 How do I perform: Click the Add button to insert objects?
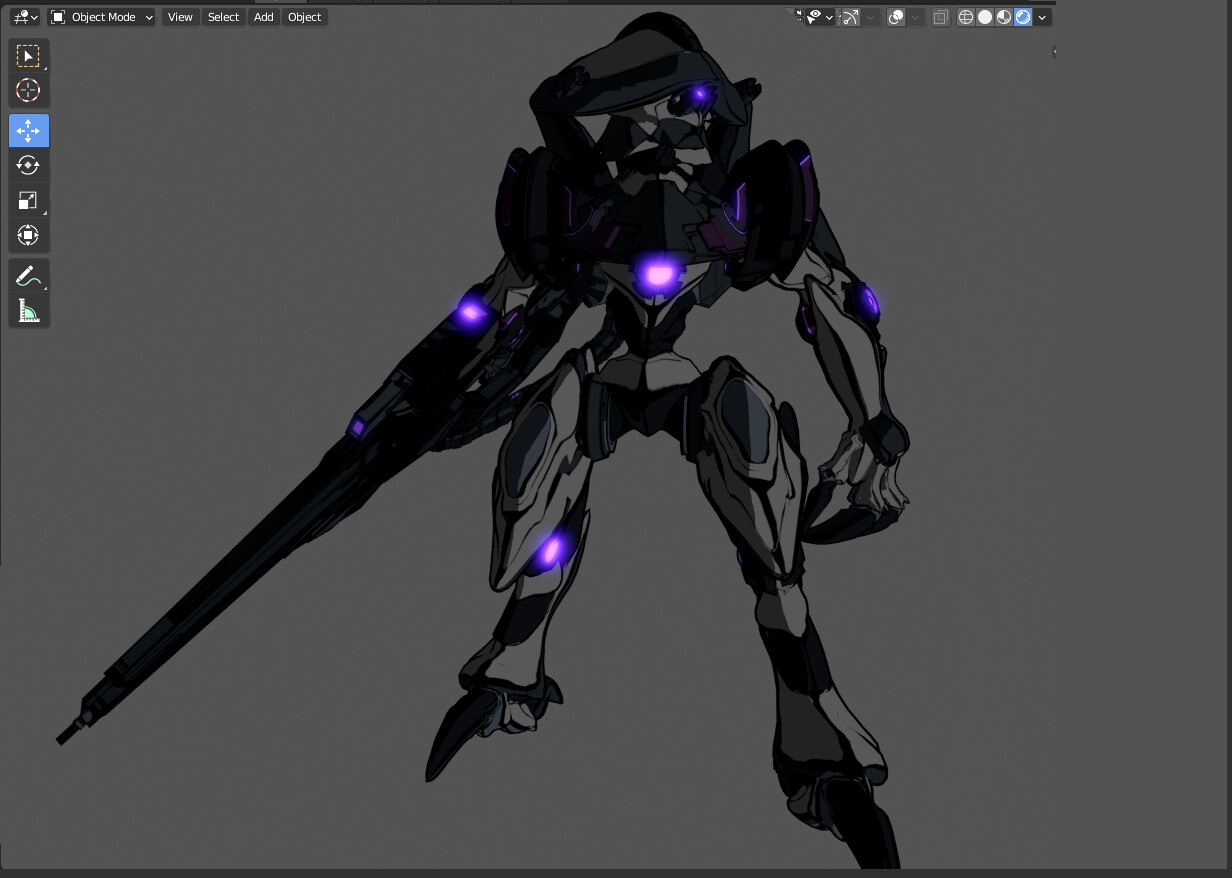click(x=262, y=17)
